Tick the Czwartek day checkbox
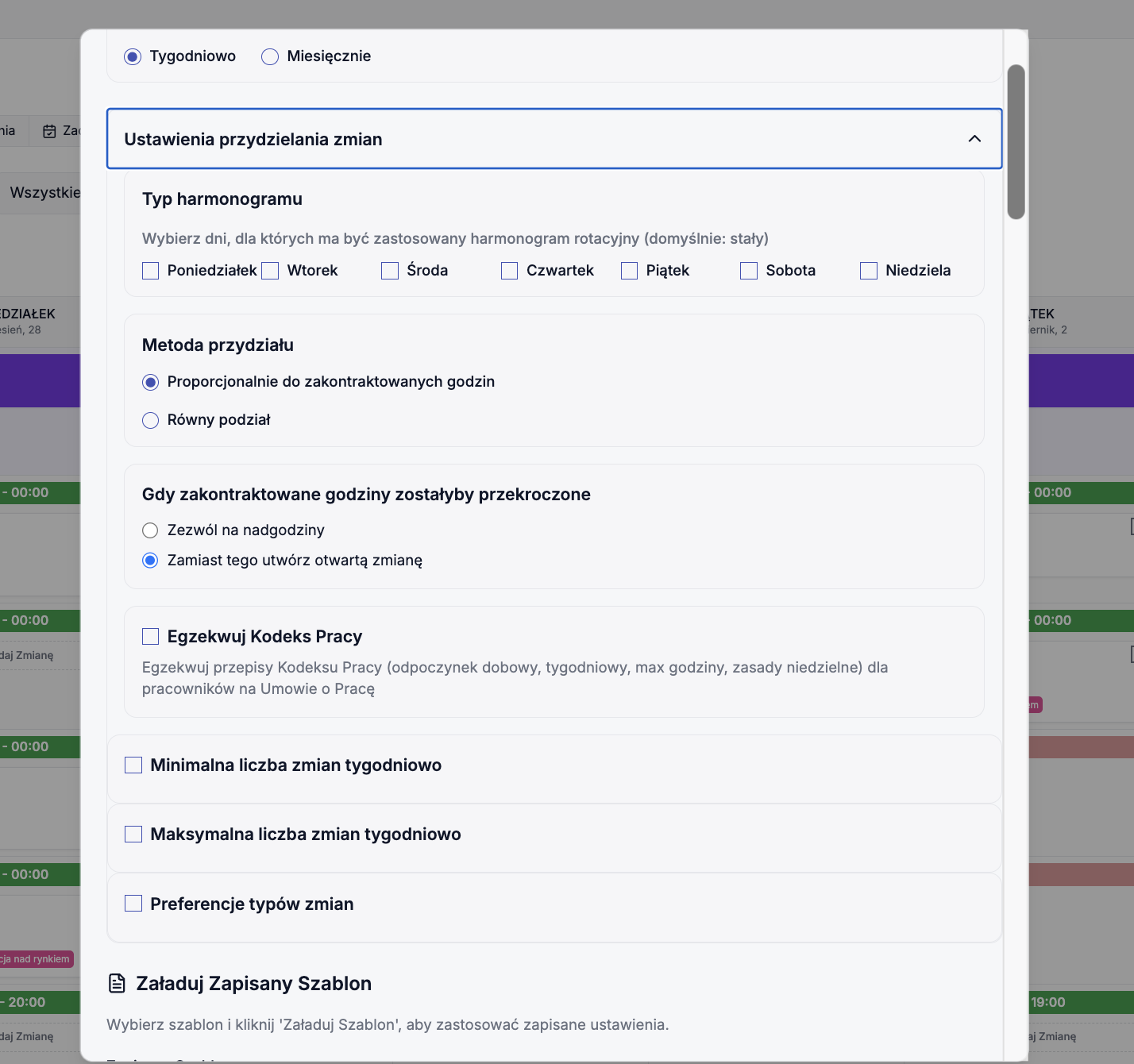This screenshot has height=1064, width=1134. [509, 271]
